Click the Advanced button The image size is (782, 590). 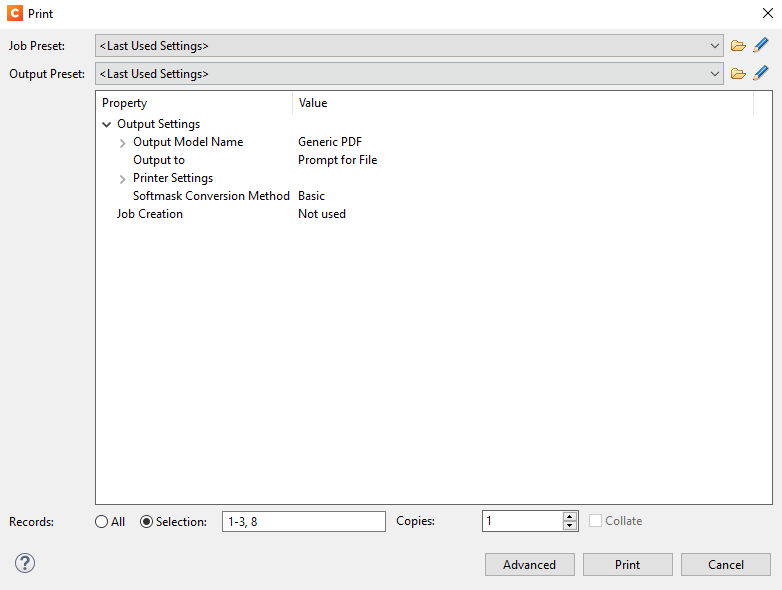pyautogui.click(x=529, y=565)
